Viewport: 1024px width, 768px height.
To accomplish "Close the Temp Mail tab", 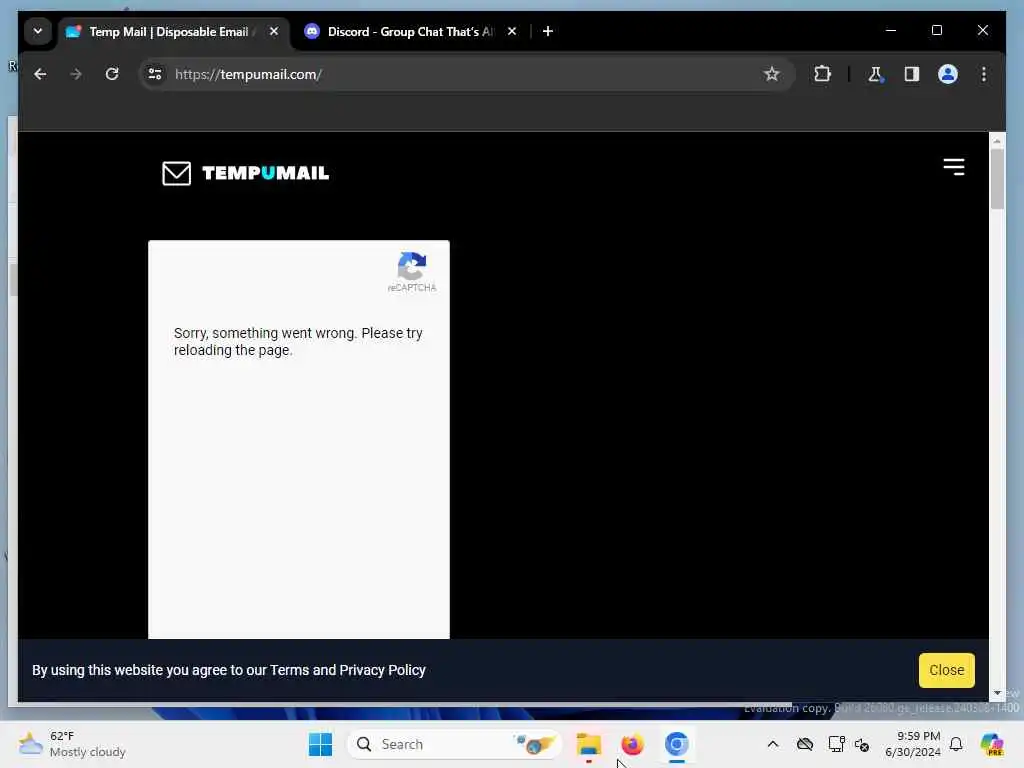I will [274, 31].
